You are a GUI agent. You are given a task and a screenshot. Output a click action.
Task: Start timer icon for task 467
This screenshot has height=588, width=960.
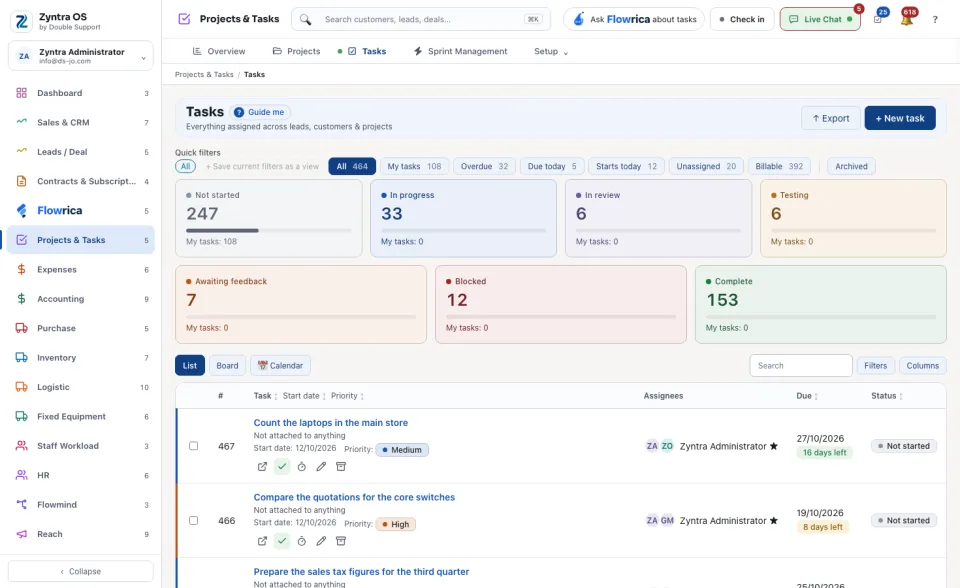point(301,467)
